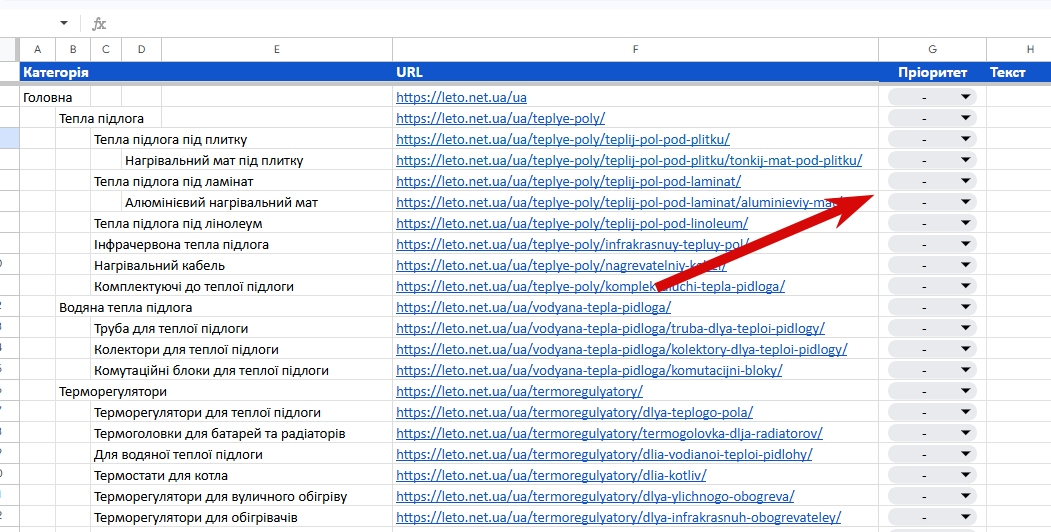Open the dlya-ylichnogo-obogreva/ link

click(x=595, y=496)
